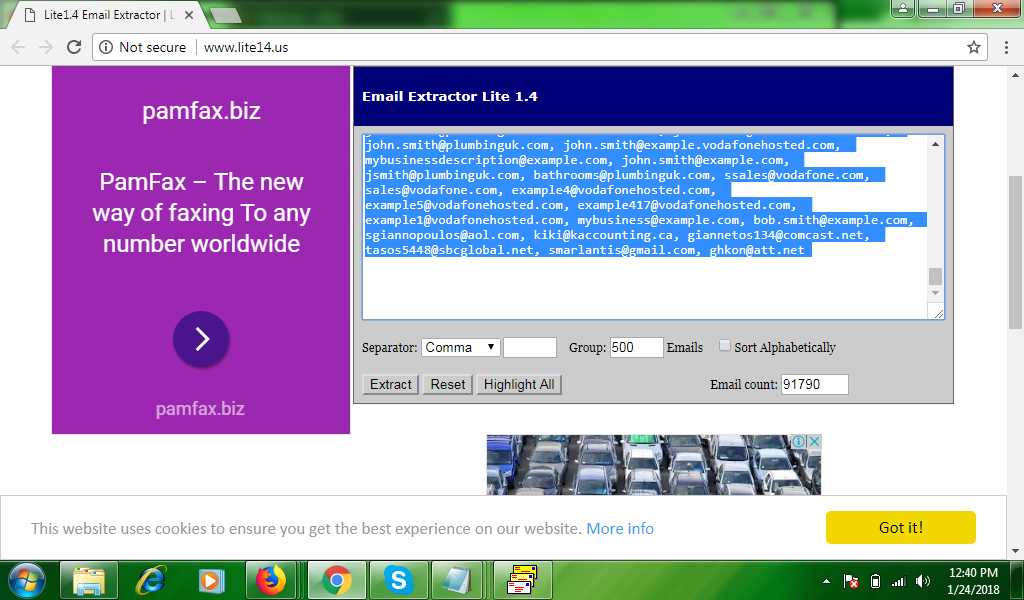Open Chrome's three-dot menu

point(1006,47)
